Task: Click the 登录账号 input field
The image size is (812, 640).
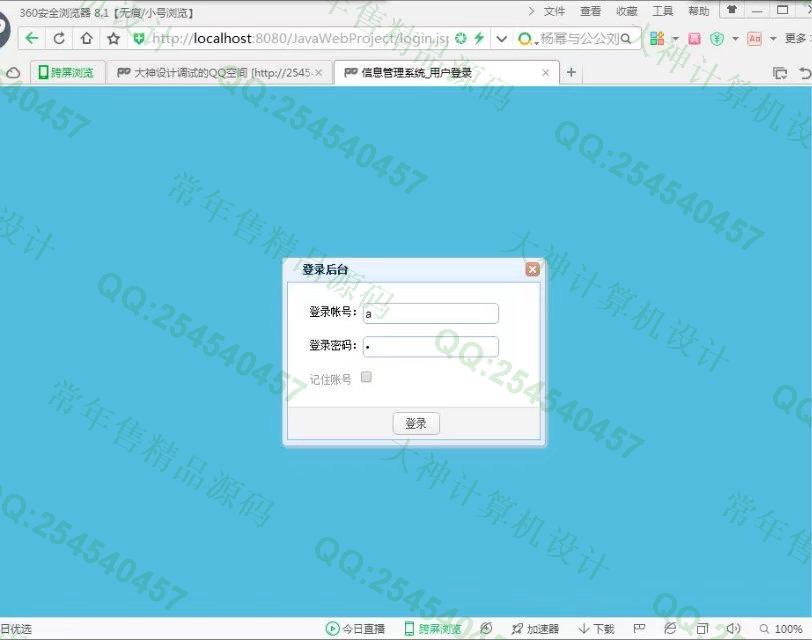Action: 430,314
